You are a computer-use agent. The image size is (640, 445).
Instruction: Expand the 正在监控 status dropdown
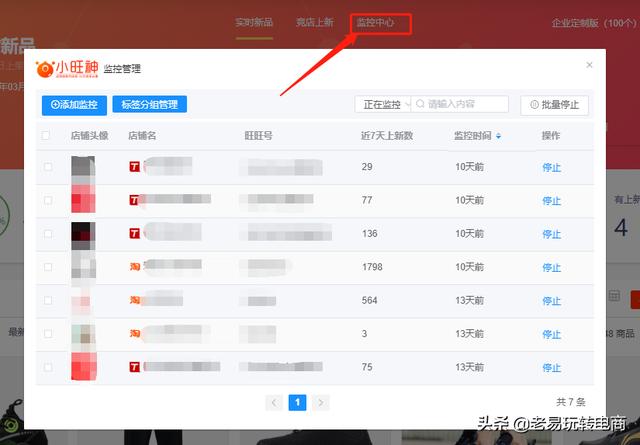click(x=382, y=105)
